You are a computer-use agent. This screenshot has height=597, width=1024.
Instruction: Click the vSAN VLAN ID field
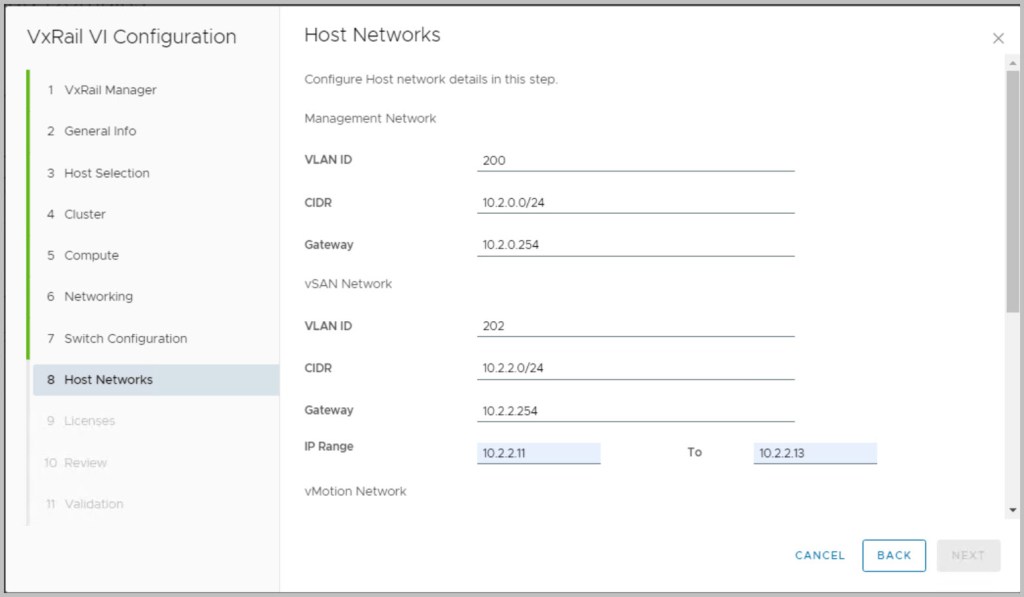pyautogui.click(x=635, y=326)
